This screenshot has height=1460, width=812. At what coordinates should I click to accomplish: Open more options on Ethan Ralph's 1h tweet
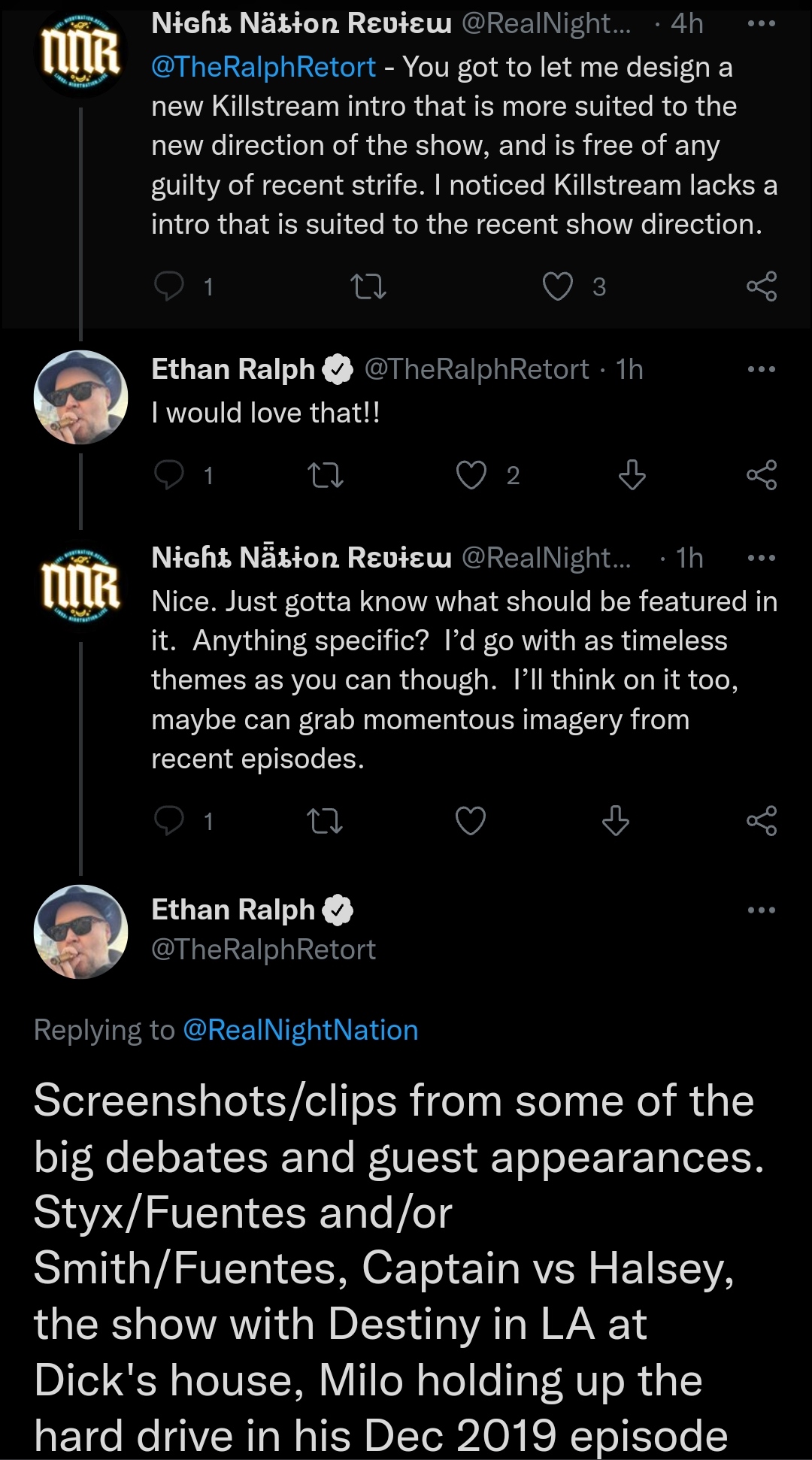tap(762, 369)
